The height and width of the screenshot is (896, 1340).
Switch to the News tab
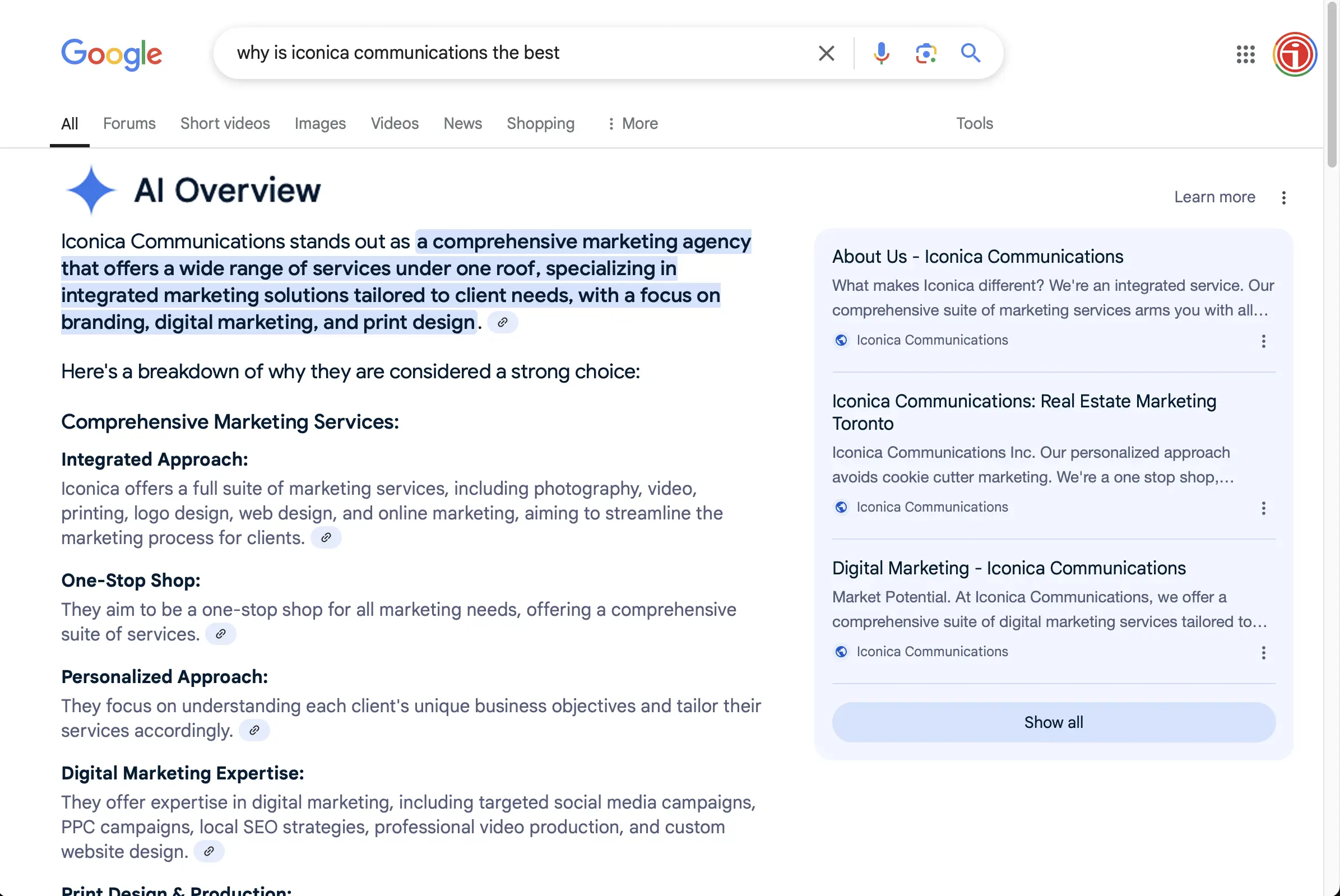(462, 123)
